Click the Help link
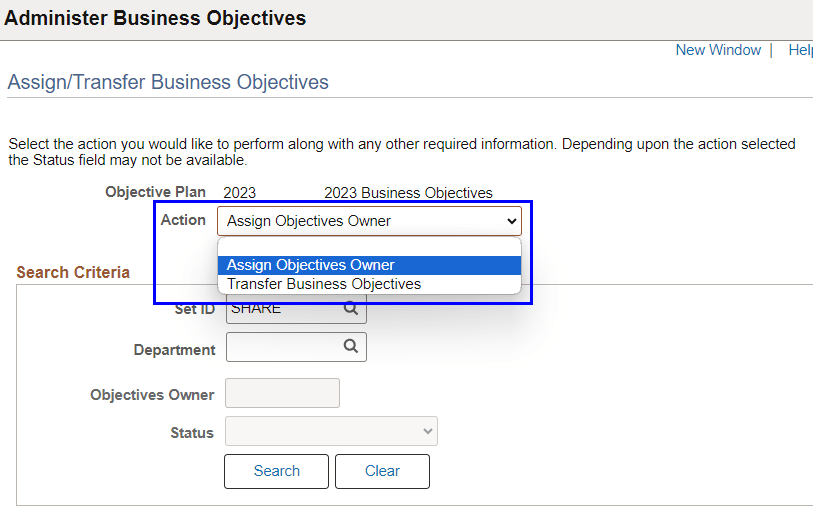The width and height of the screenshot is (813, 530). 800,50
